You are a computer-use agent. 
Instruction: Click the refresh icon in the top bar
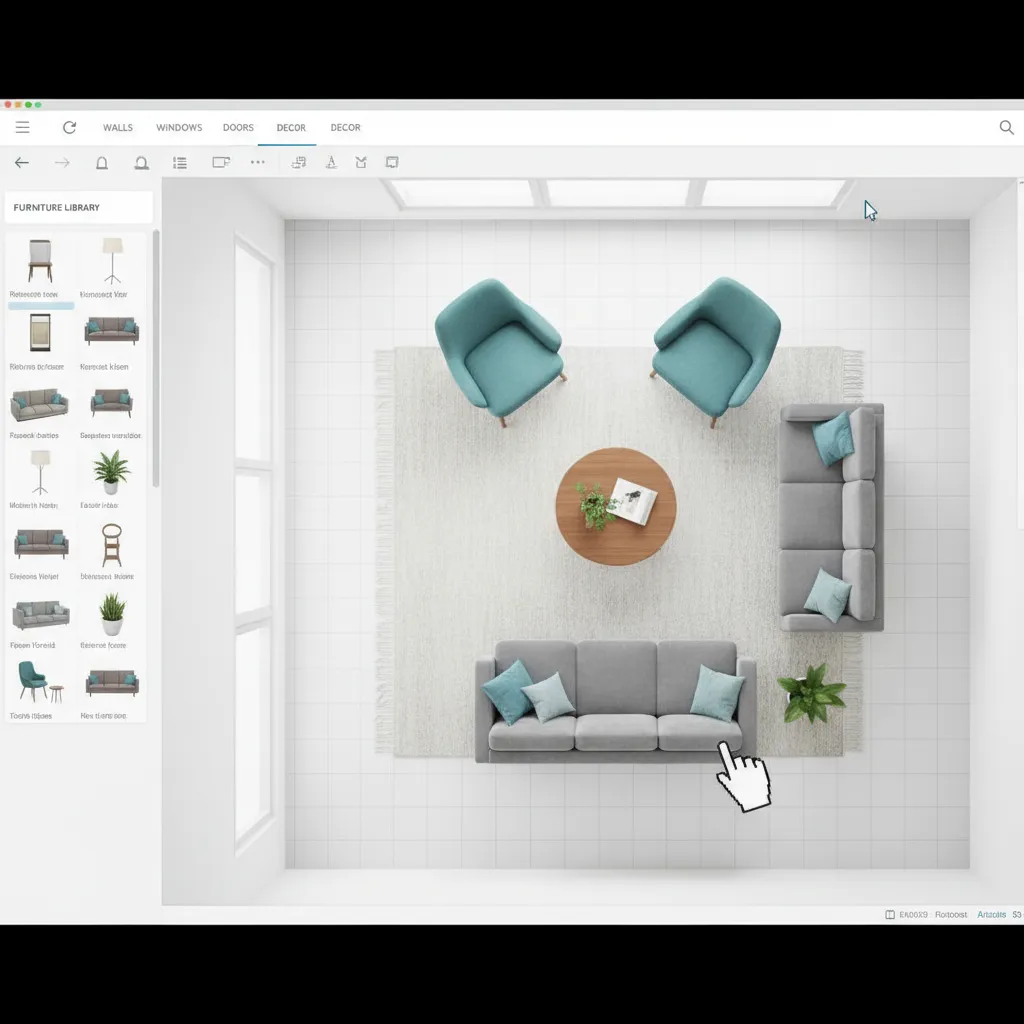coord(69,127)
